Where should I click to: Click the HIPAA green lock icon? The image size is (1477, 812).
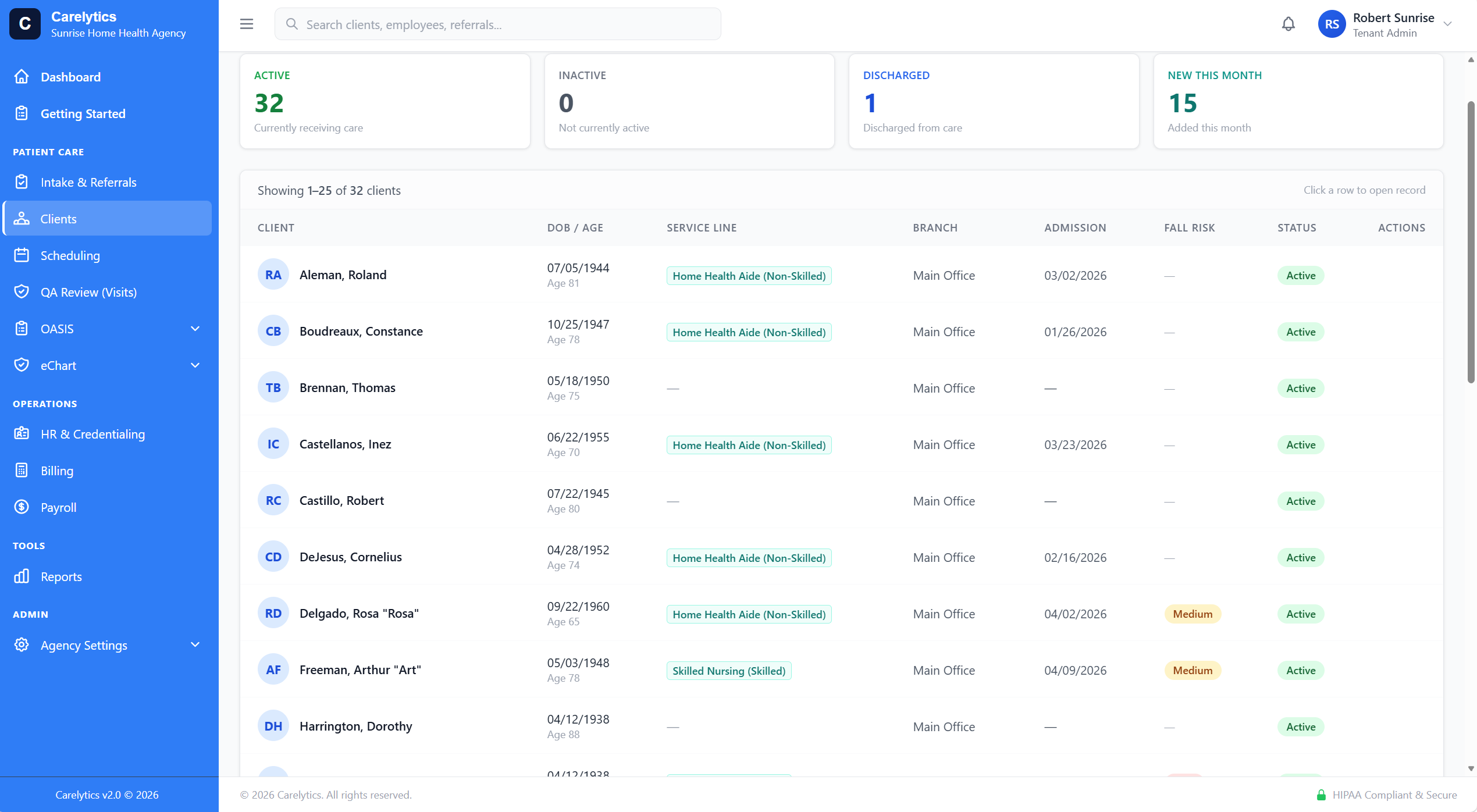[1321, 795]
